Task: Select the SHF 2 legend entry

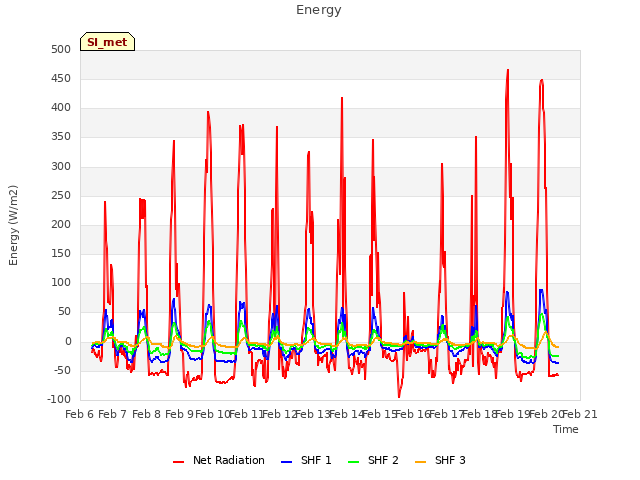Action: 373,460
